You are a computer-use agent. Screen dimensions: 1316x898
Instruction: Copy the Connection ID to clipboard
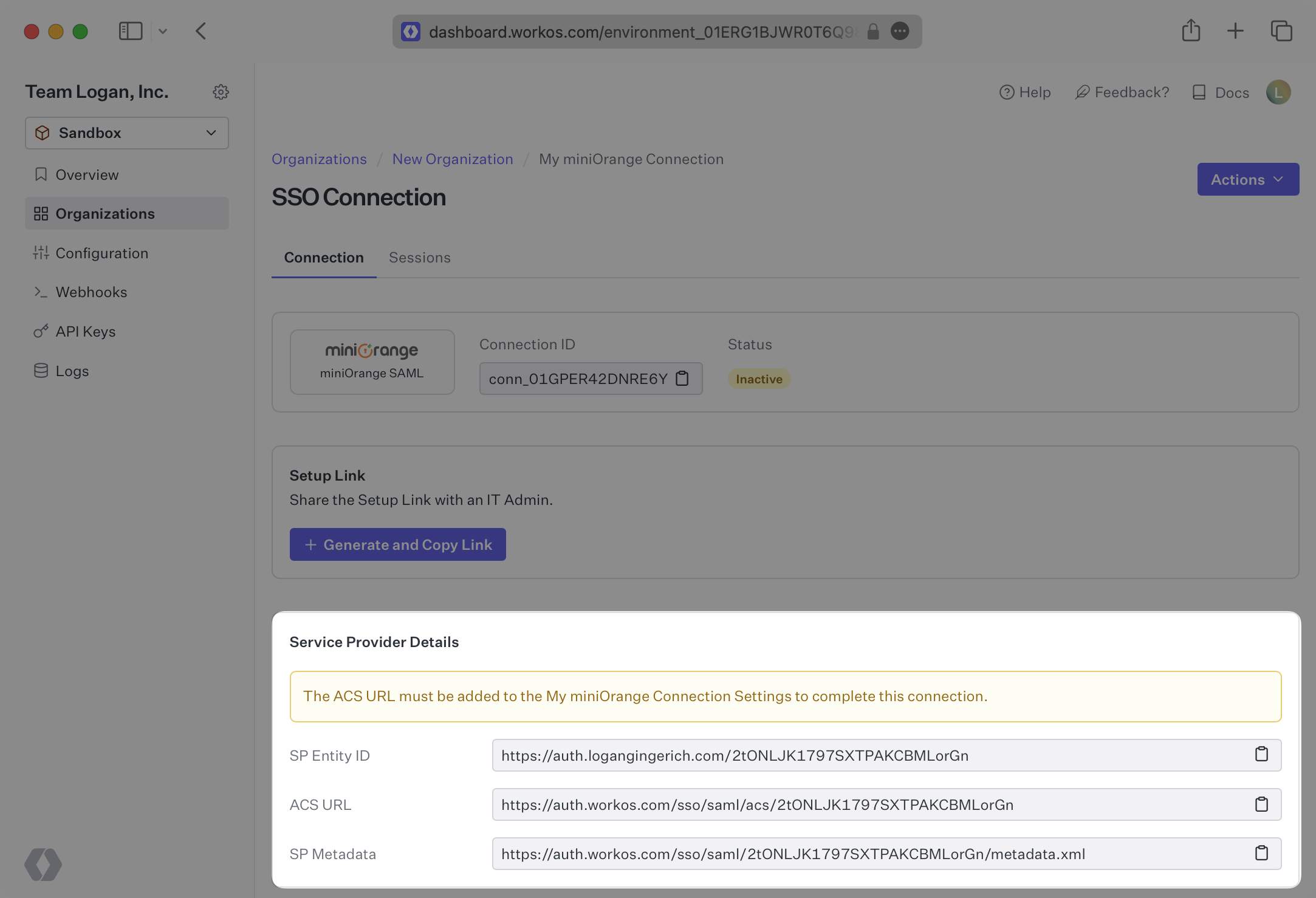[x=682, y=379]
